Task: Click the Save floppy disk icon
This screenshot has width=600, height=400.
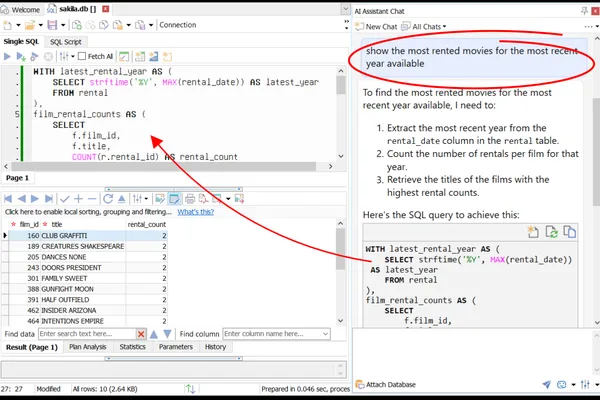Action: click(x=52, y=25)
